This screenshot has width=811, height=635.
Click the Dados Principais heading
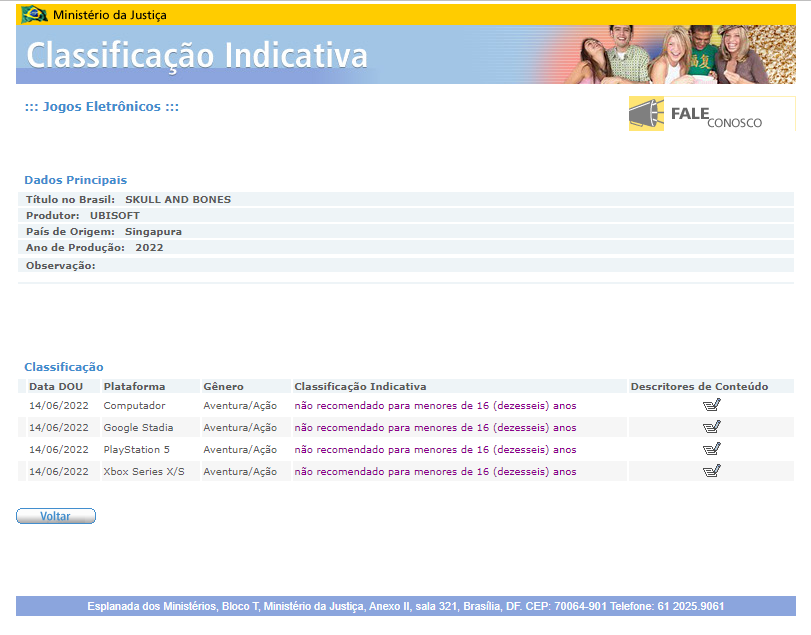click(x=76, y=180)
